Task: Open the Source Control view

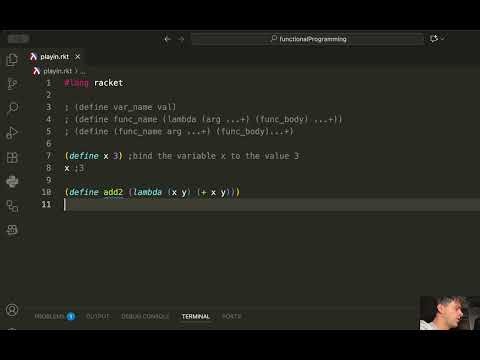Action: coord(12,84)
